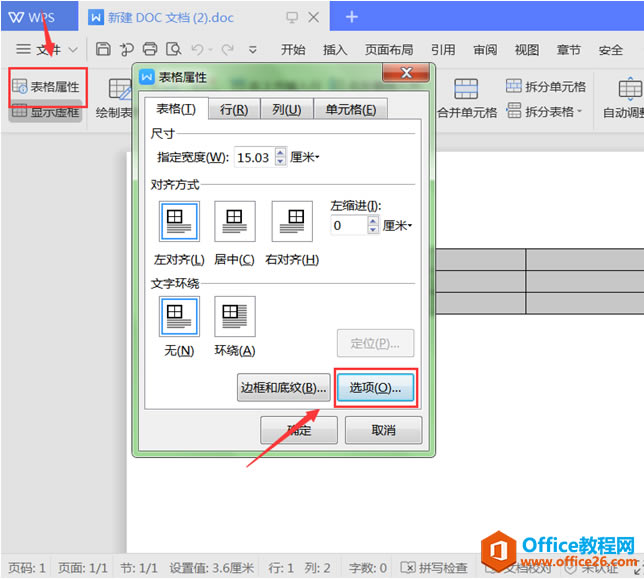
Task: Click 拆分单元格 in the ribbon
Action: click(546, 86)
